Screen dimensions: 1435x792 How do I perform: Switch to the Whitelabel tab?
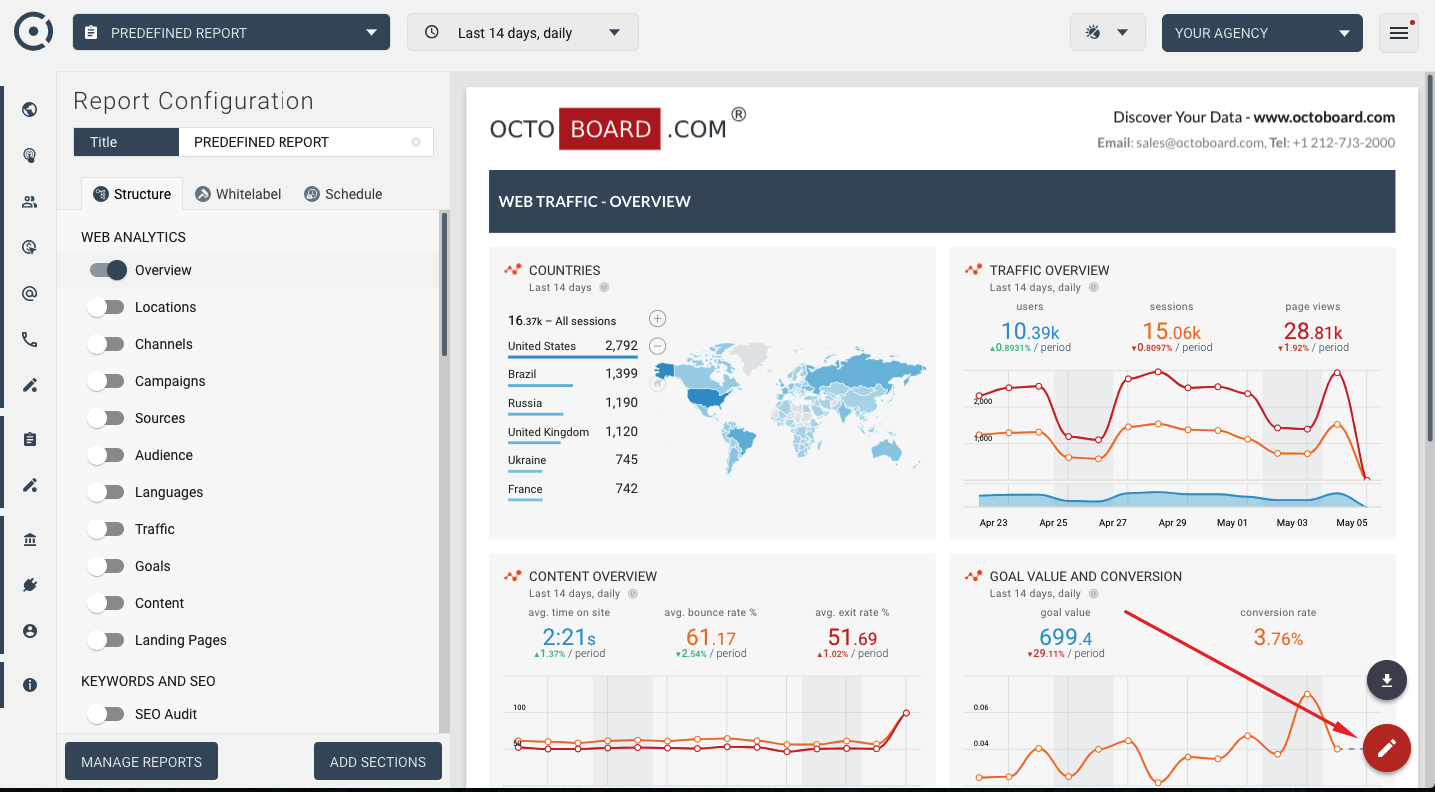[238, 194]
